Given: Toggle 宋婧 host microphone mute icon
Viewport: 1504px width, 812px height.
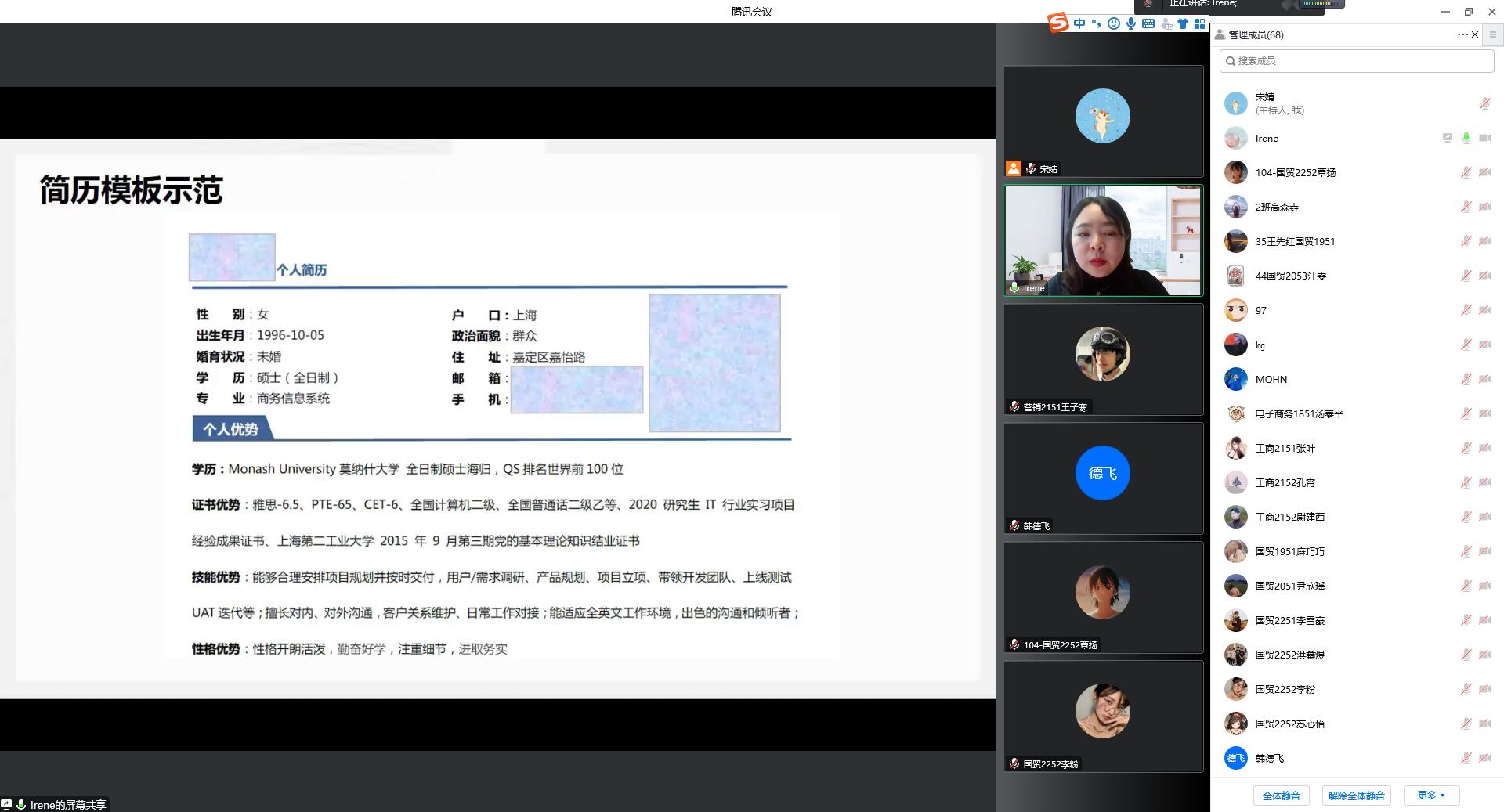Looking at the screenshot, I should point(1484,103).
